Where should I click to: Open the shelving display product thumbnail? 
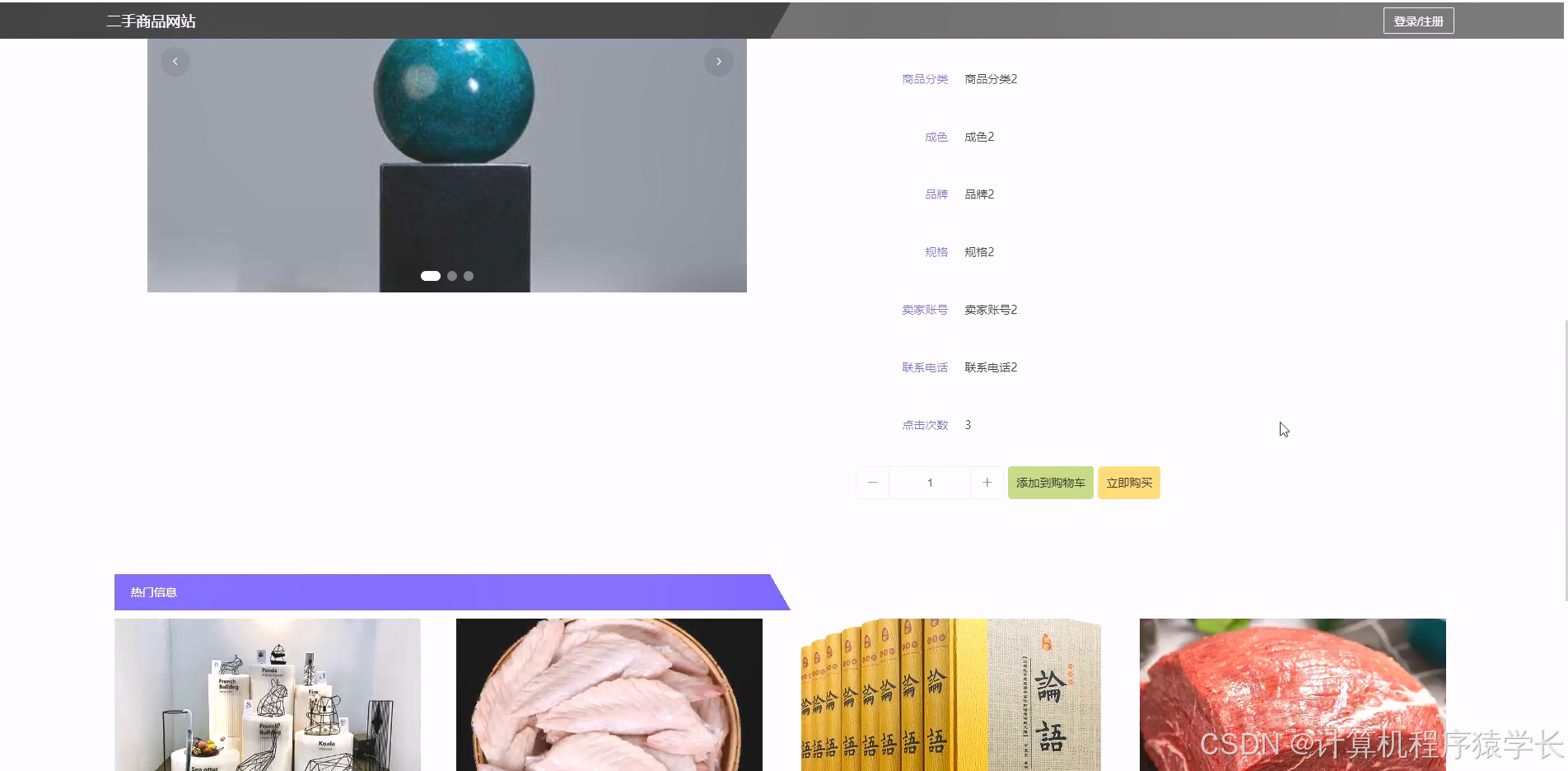click(x=268, y=694)
